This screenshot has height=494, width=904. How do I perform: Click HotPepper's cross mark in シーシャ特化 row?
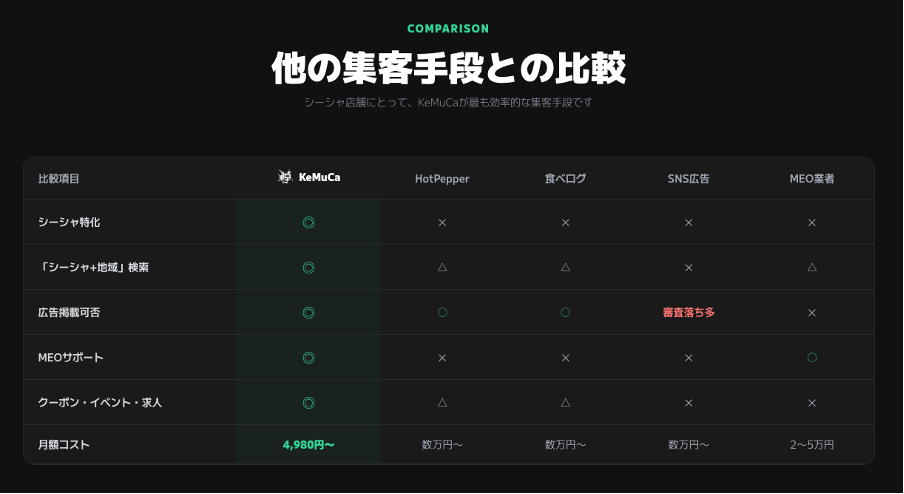click(x=442, y=222)
